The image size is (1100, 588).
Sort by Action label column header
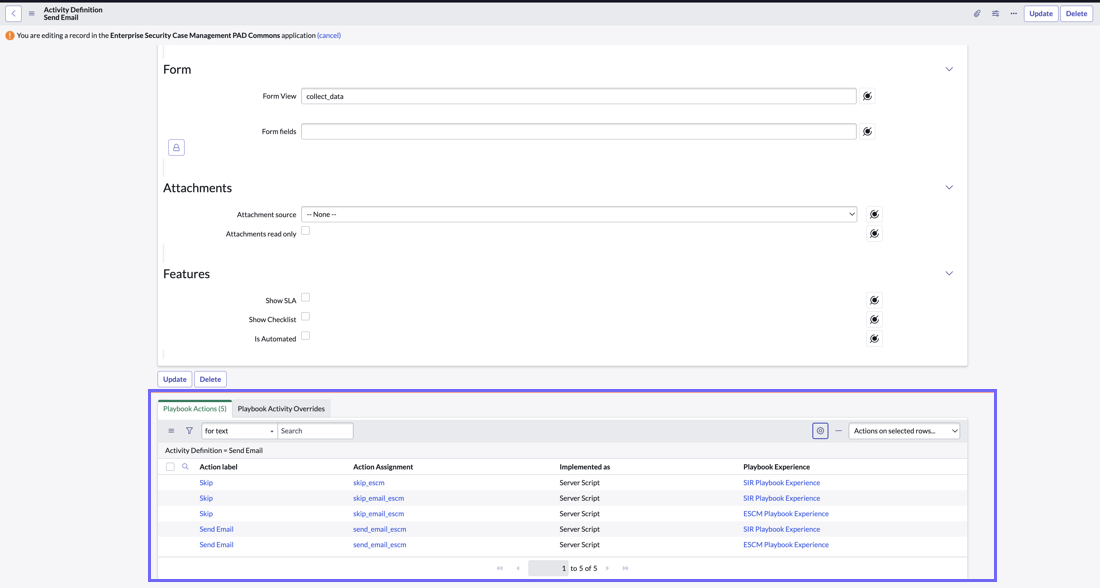pyautogui.click(x=218, y=467)
